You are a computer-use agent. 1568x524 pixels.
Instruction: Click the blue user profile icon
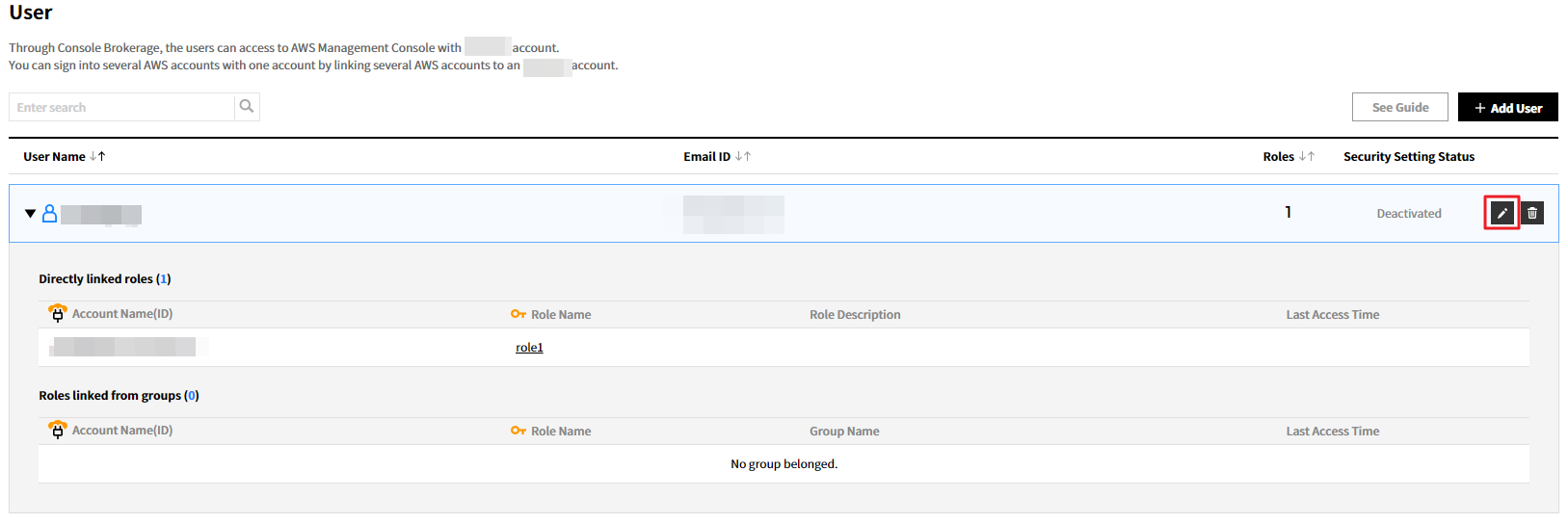pyautogui.click(x=49, y=213)
